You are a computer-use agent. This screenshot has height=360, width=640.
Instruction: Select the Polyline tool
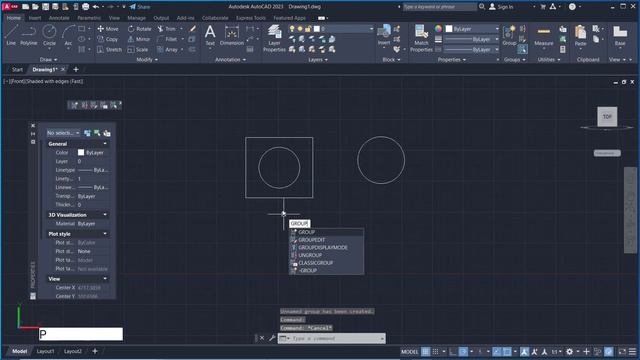(x=29, y=35)
